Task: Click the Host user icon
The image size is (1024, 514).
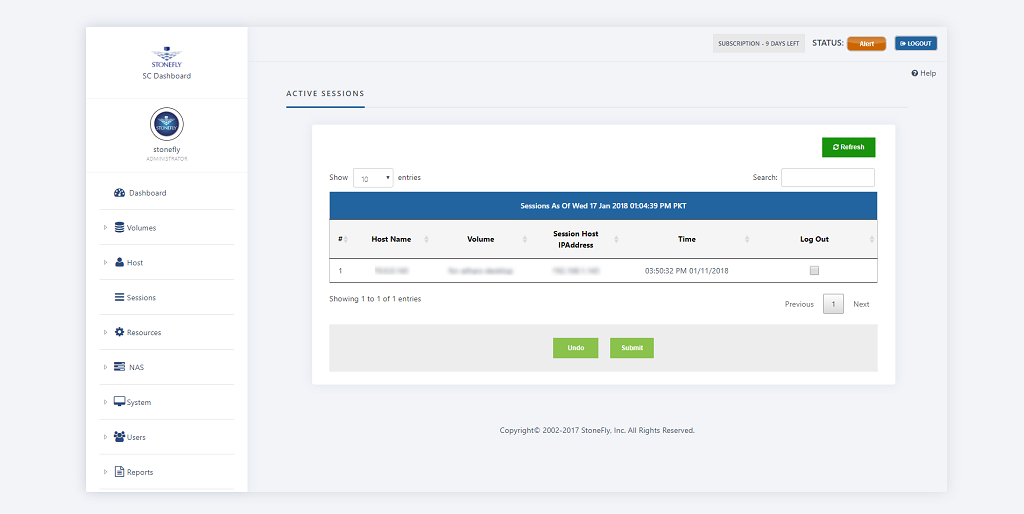Action: coord(120,263)
